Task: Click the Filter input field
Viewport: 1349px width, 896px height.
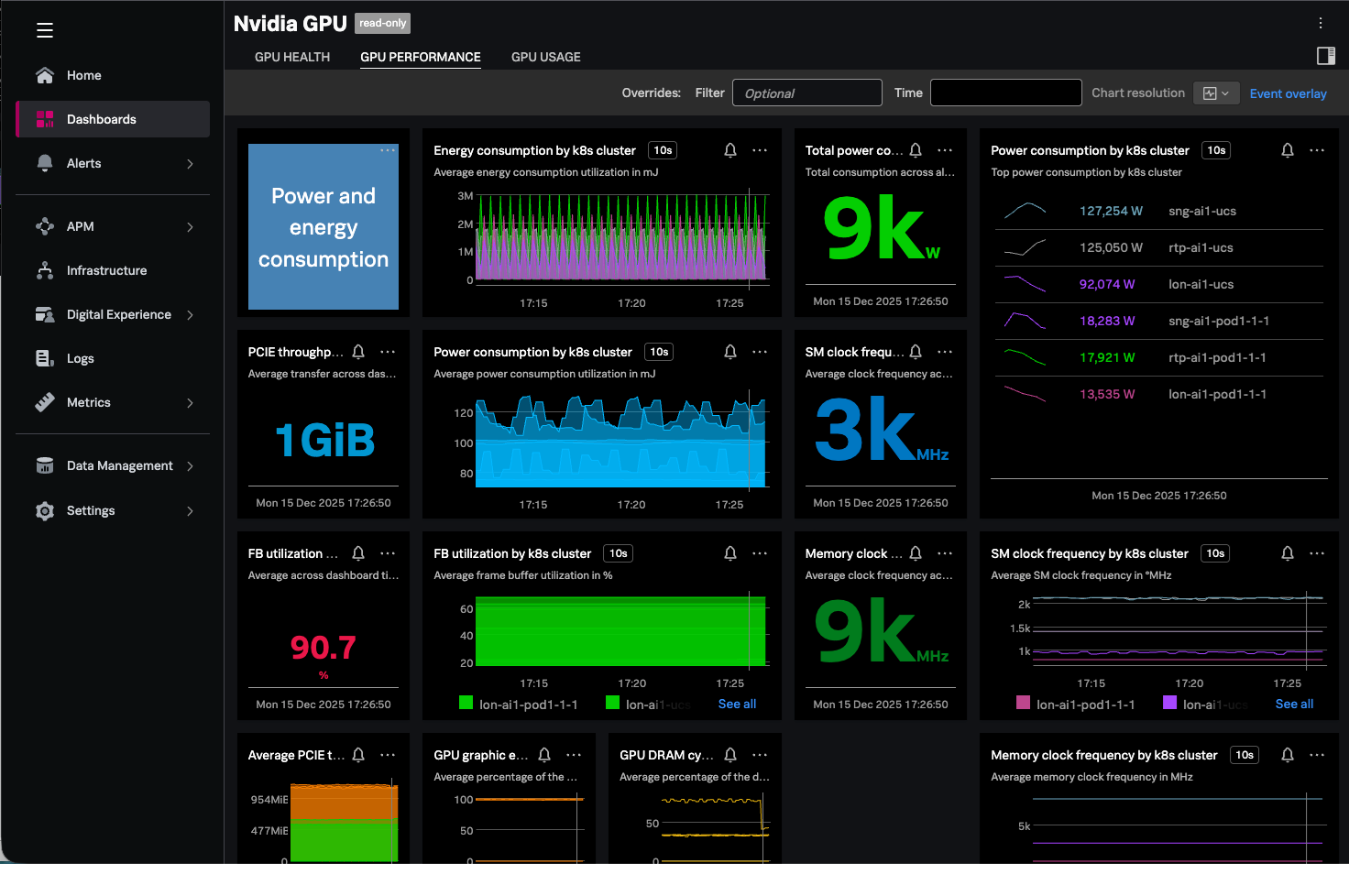Action: [x=806, y=93]
